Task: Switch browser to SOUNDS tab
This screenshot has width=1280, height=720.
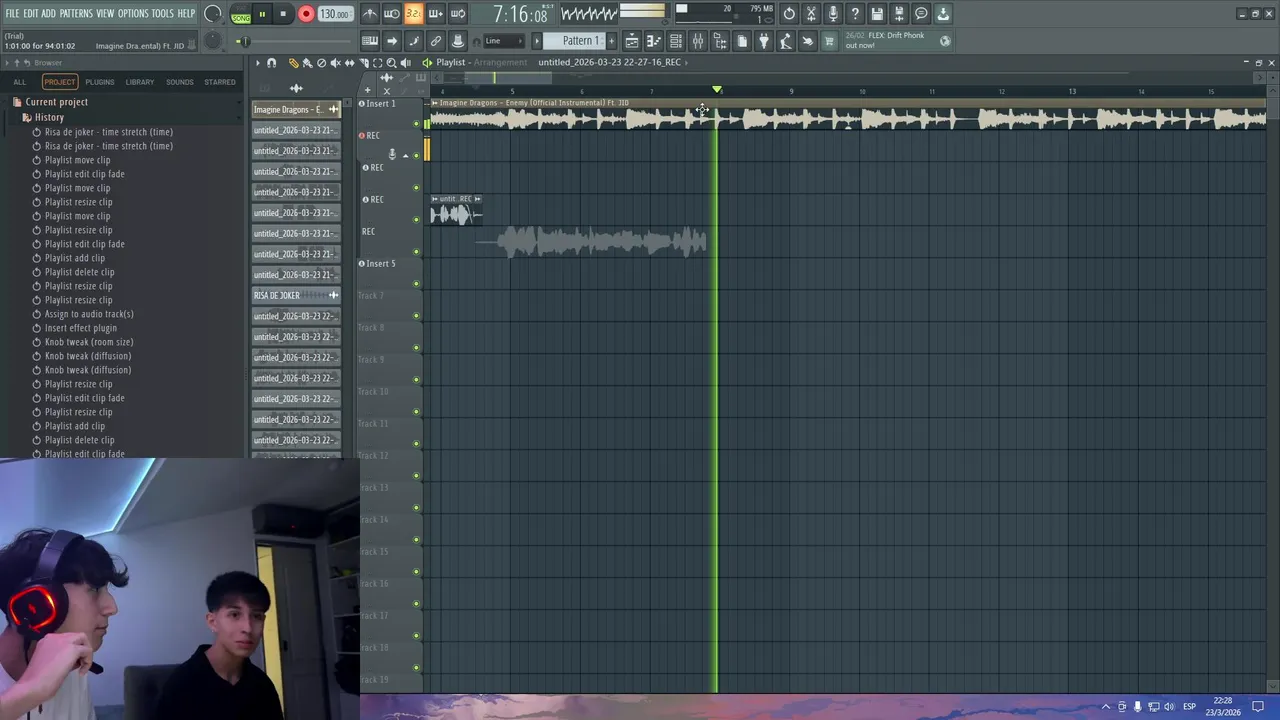Action: [x=180, y=82]
